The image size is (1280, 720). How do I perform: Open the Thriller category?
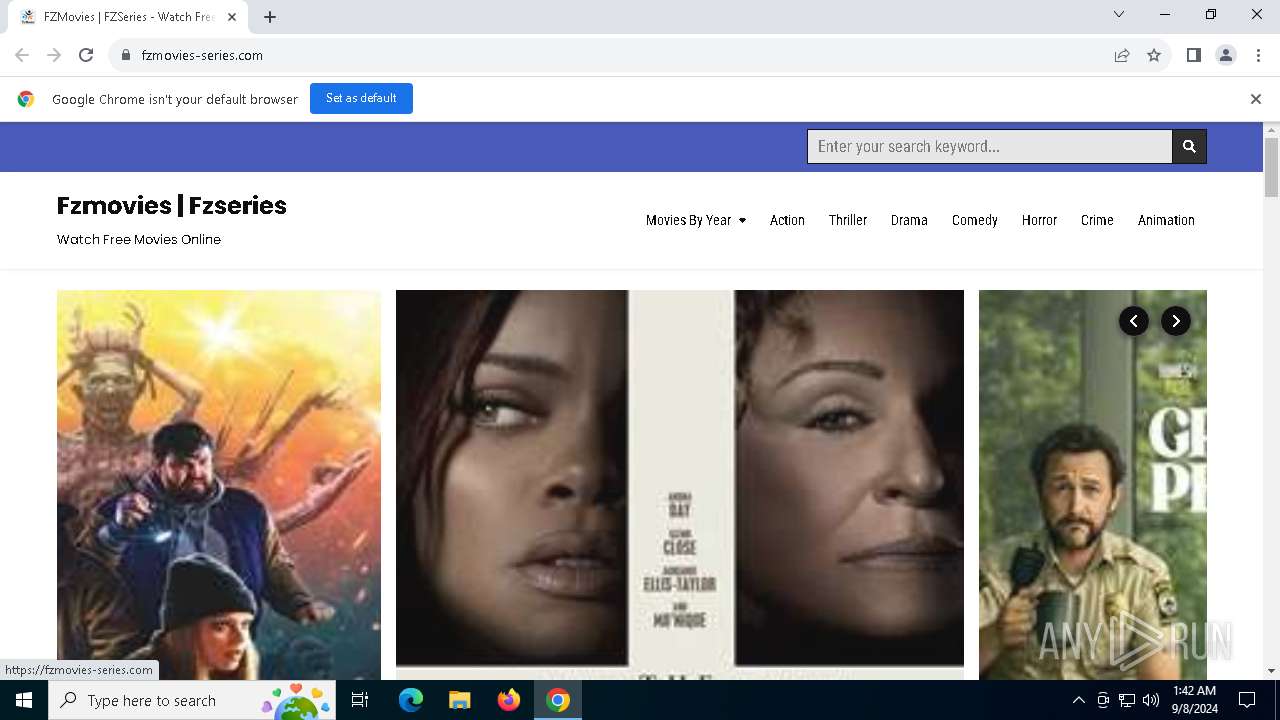pos(848,220)
